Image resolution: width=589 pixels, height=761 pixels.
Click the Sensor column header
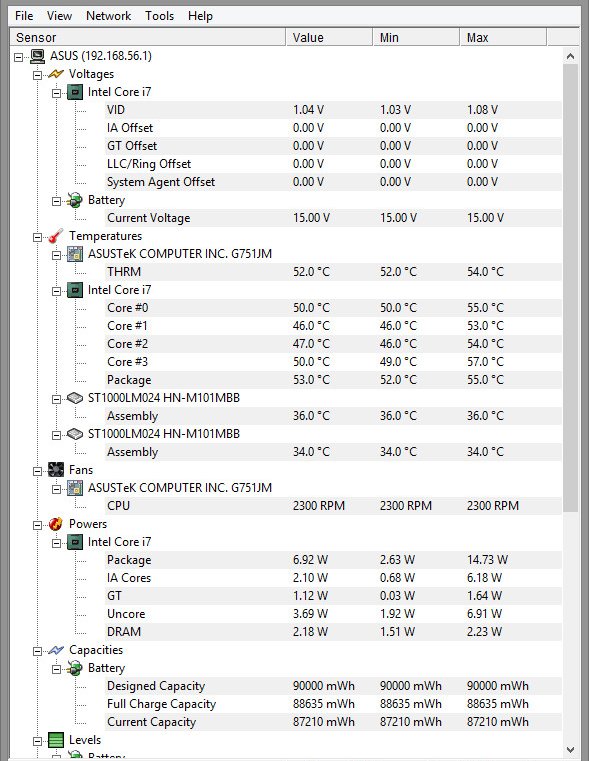coord(147,37)
